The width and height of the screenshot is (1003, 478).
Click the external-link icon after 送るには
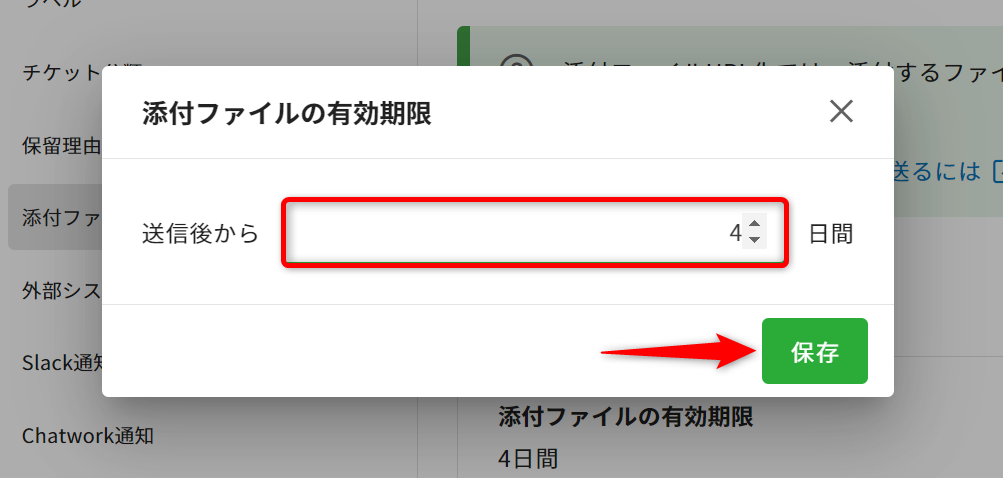(997, 171)
